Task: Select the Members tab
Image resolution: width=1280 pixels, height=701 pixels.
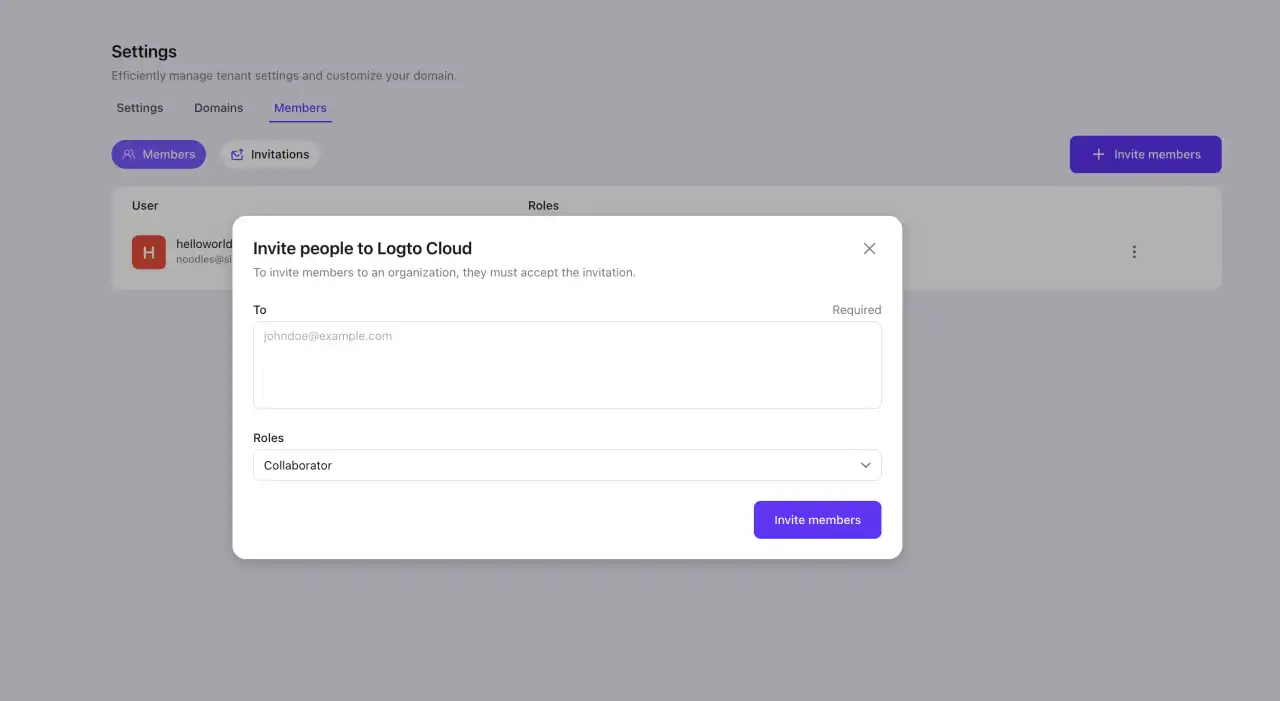Action: [x=300, y=107]
